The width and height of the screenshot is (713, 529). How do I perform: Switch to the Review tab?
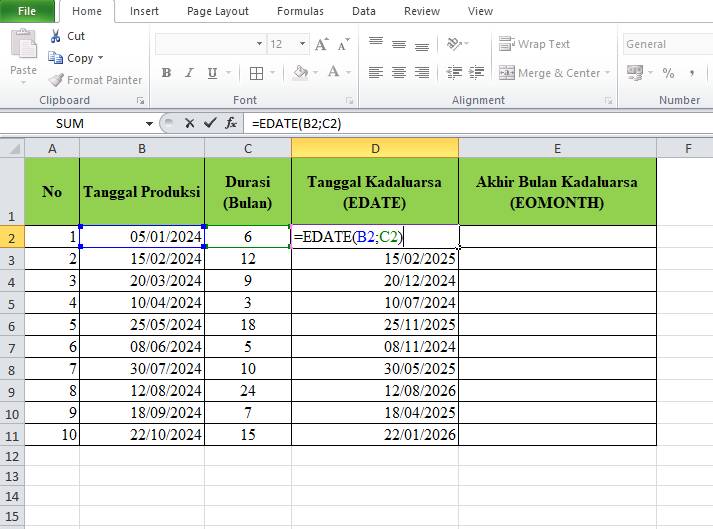422,11
